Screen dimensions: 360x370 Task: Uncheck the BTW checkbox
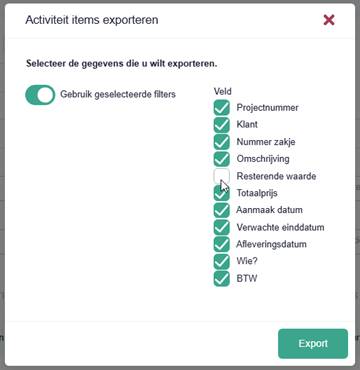222,278
